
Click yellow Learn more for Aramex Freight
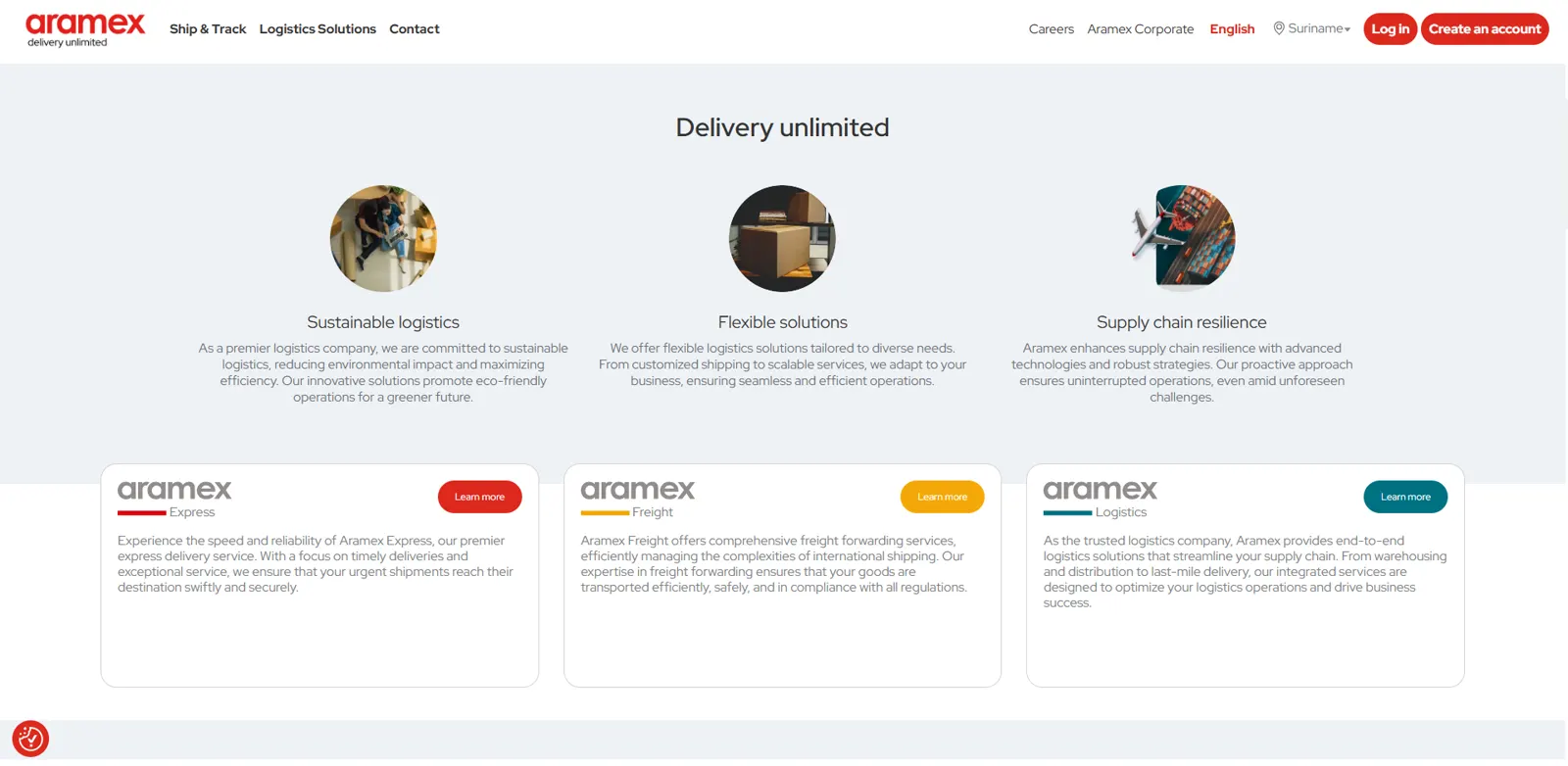(x=942, y=497)
